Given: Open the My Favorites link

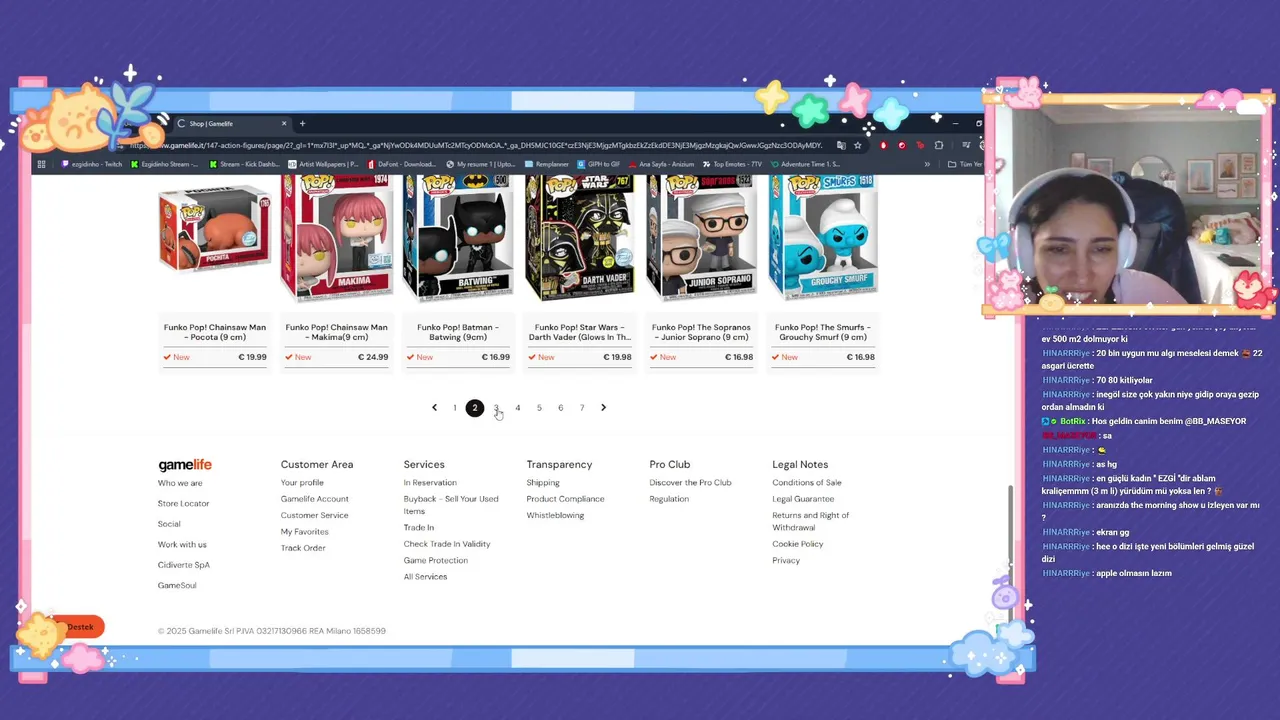Looking at the screenshot, I should click(305, 532).
